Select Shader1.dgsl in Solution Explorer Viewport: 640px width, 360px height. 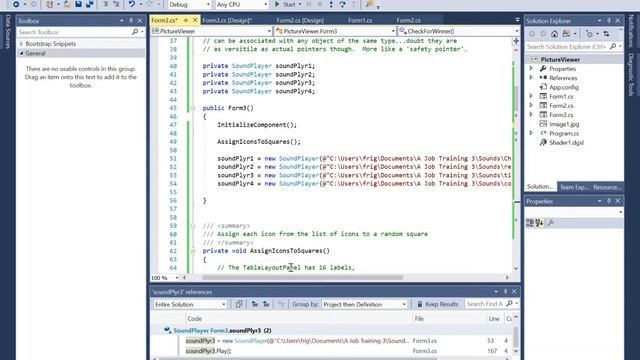(x=566, y=142)
